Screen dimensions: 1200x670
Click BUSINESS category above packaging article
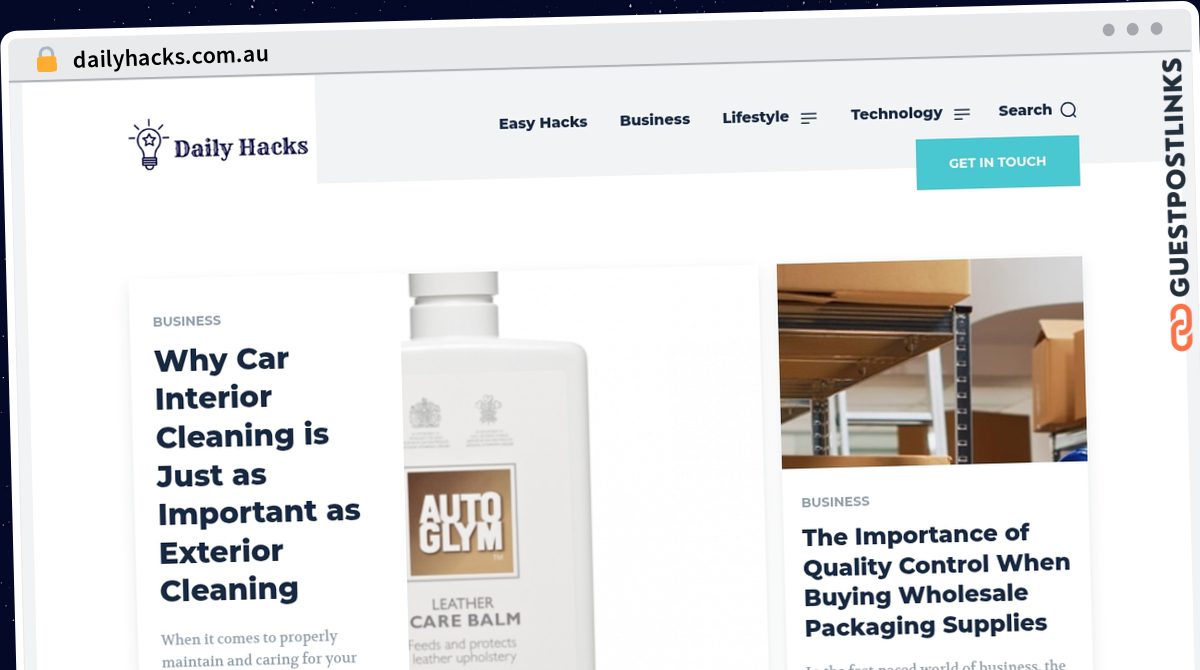[836, 502]
